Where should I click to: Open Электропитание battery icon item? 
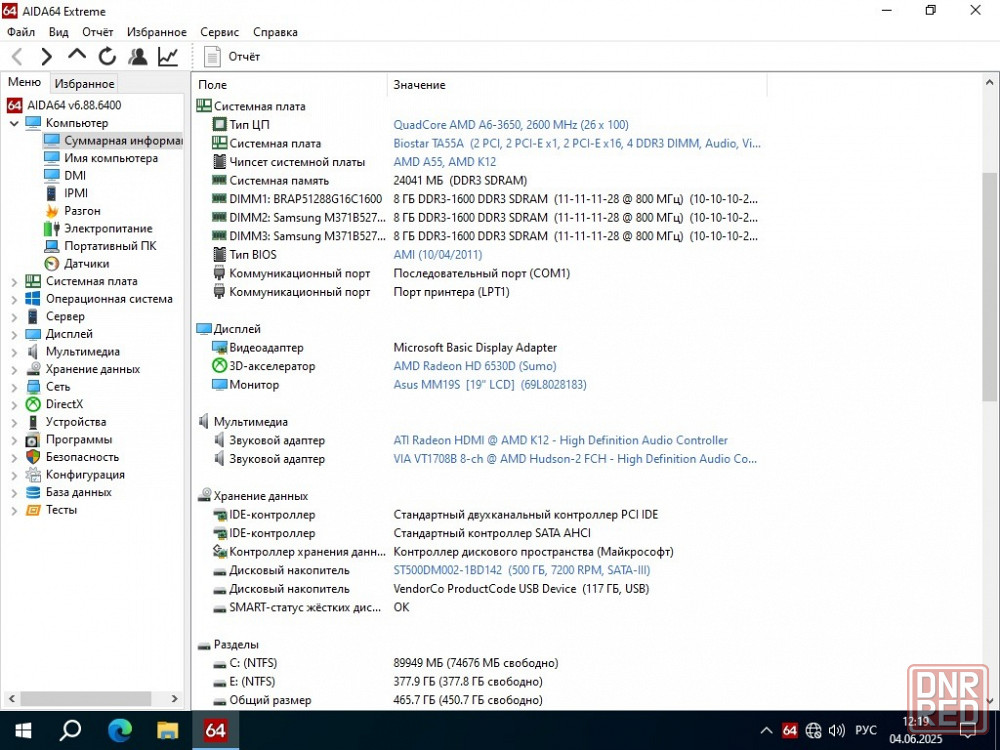[52, 228]
